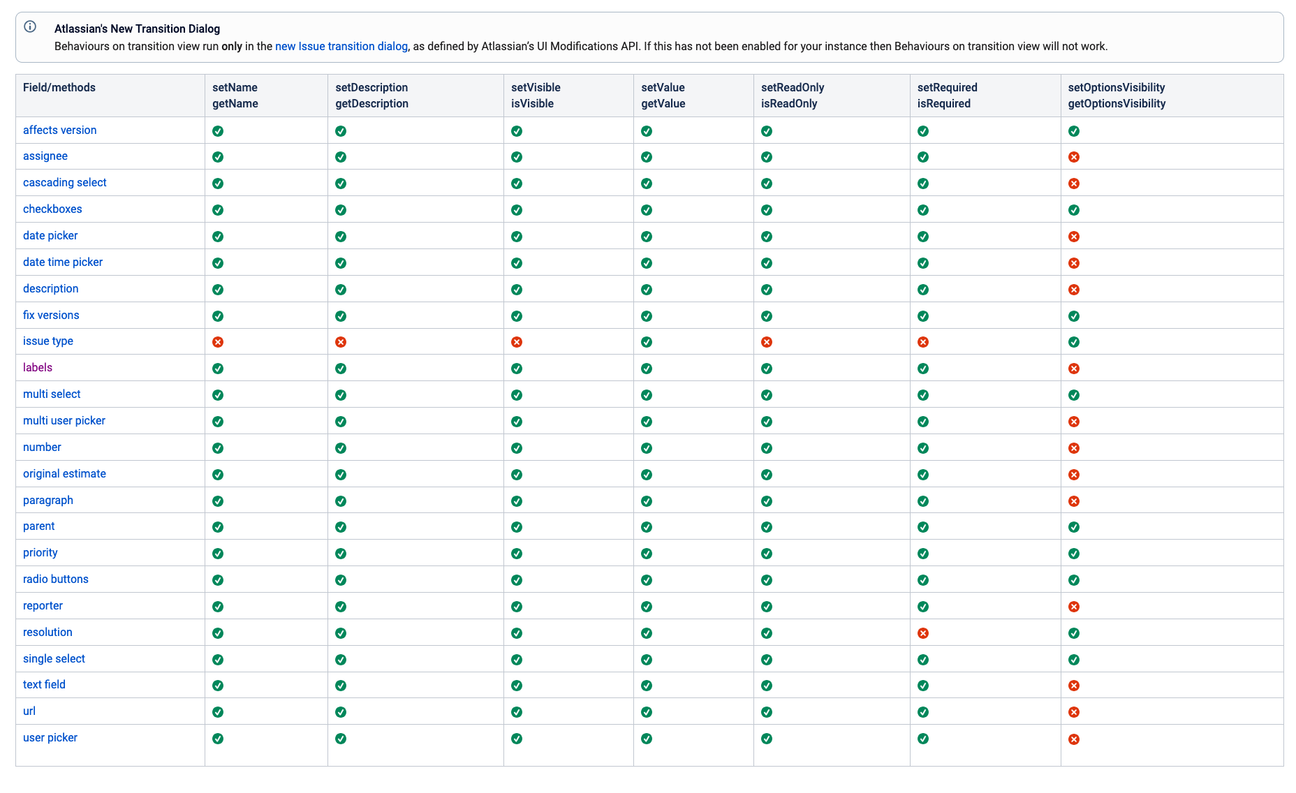This screenshot has width=1296, height=793.
Task: Click the green check for affects version setName
Action: tap(217, 130)
